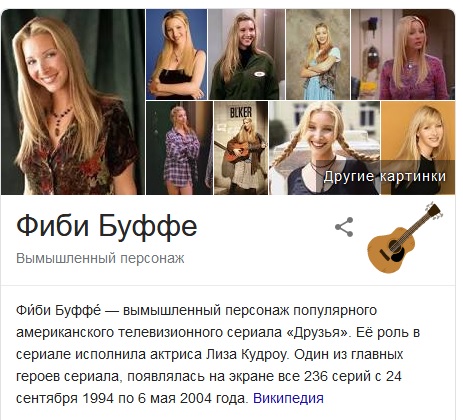Open the large portrait photo with green curtain
Screen dimensions: 463x420
point(73,102)
